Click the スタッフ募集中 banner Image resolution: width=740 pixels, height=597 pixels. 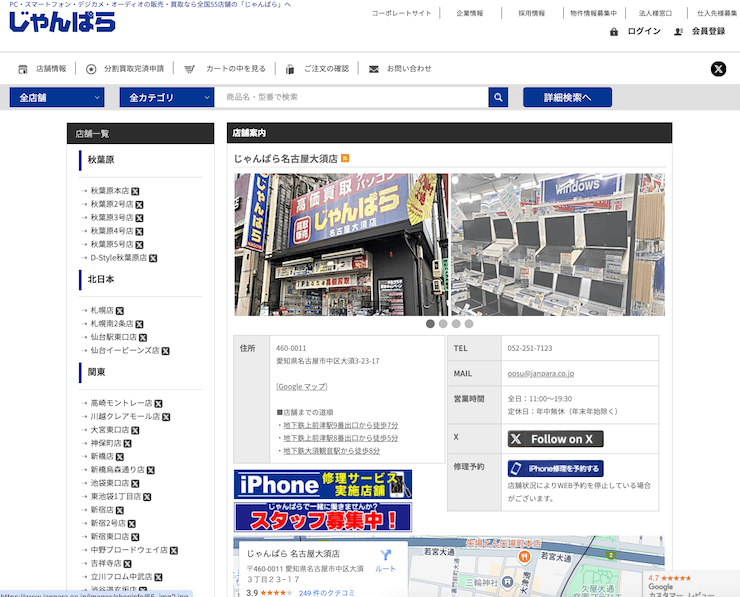pyautogui.click(x=323, y=517)
